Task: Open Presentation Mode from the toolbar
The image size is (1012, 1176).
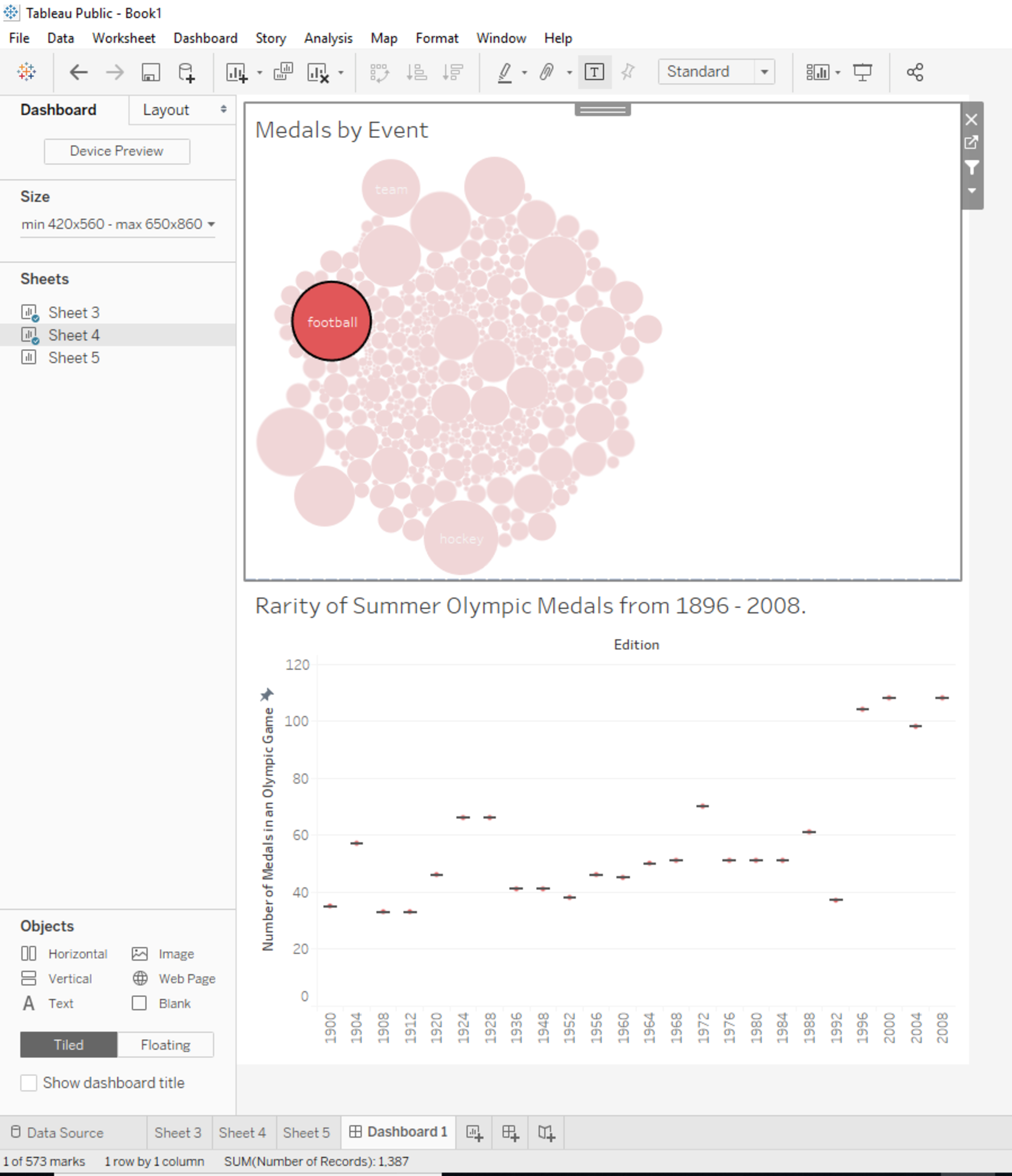Action: (x=862, y=72)
